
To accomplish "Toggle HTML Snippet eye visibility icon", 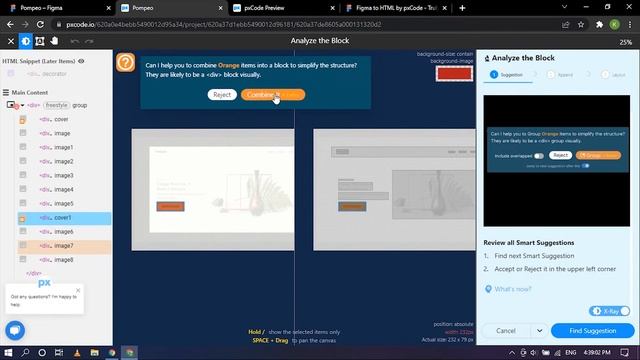I will click(x=81, y=61).
